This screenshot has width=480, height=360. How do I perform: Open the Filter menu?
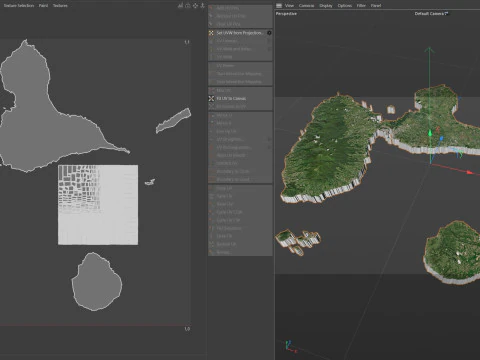(x=361, y=5)
